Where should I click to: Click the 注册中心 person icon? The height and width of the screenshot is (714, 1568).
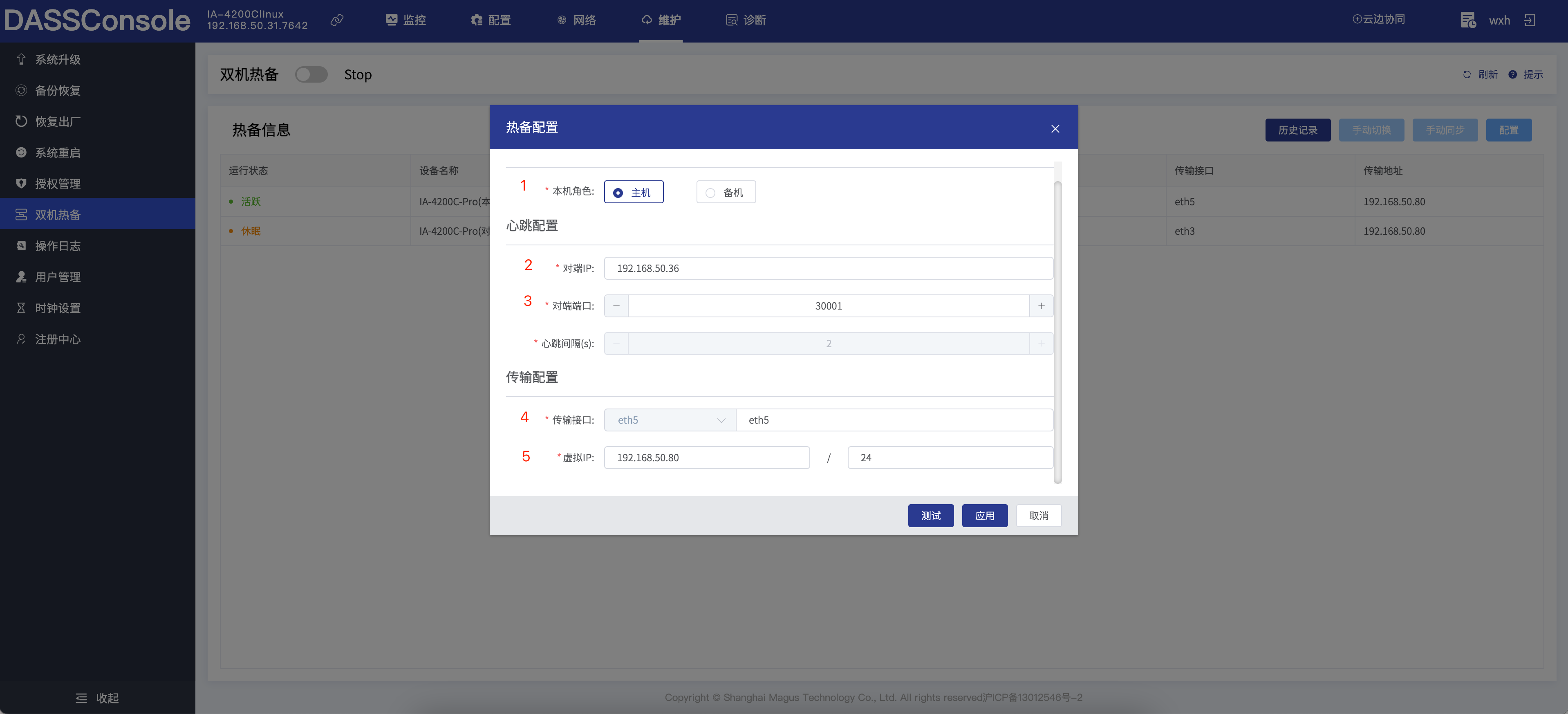(21, 339)
